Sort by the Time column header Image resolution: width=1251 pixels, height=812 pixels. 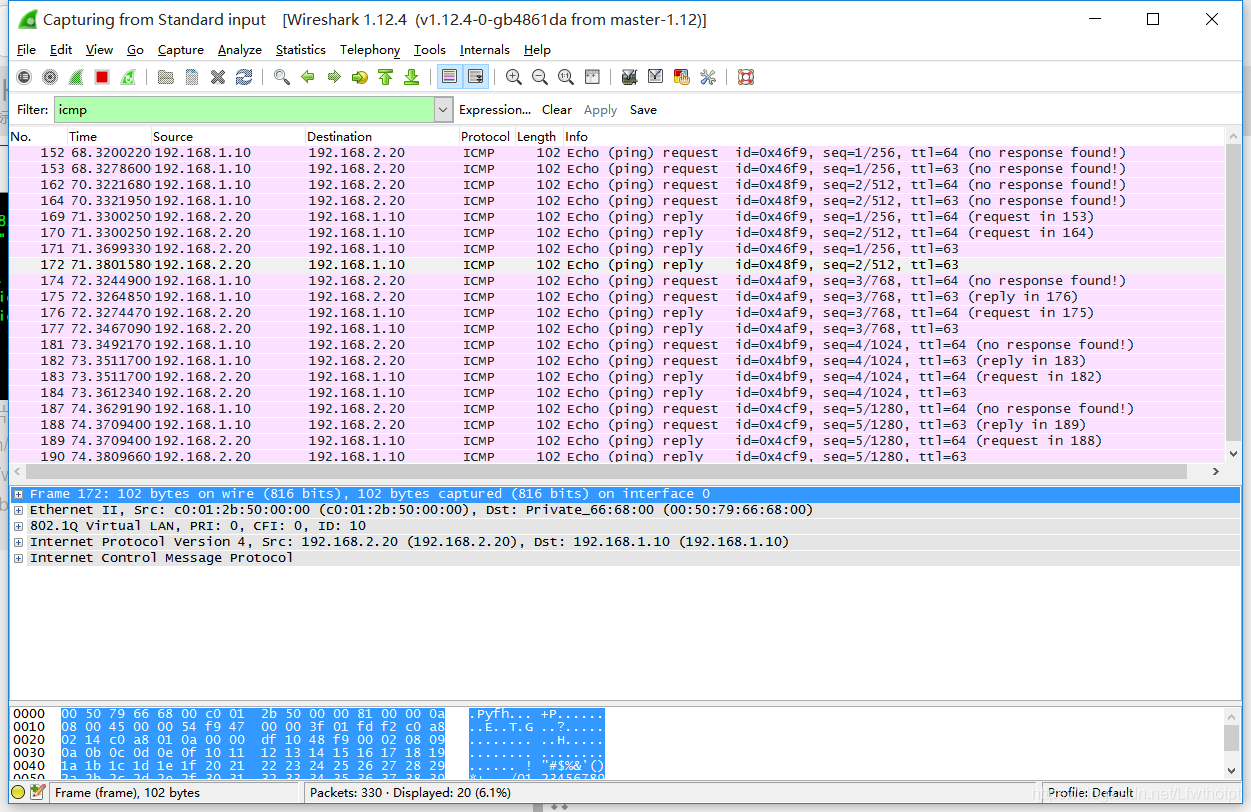pos(109,136)
